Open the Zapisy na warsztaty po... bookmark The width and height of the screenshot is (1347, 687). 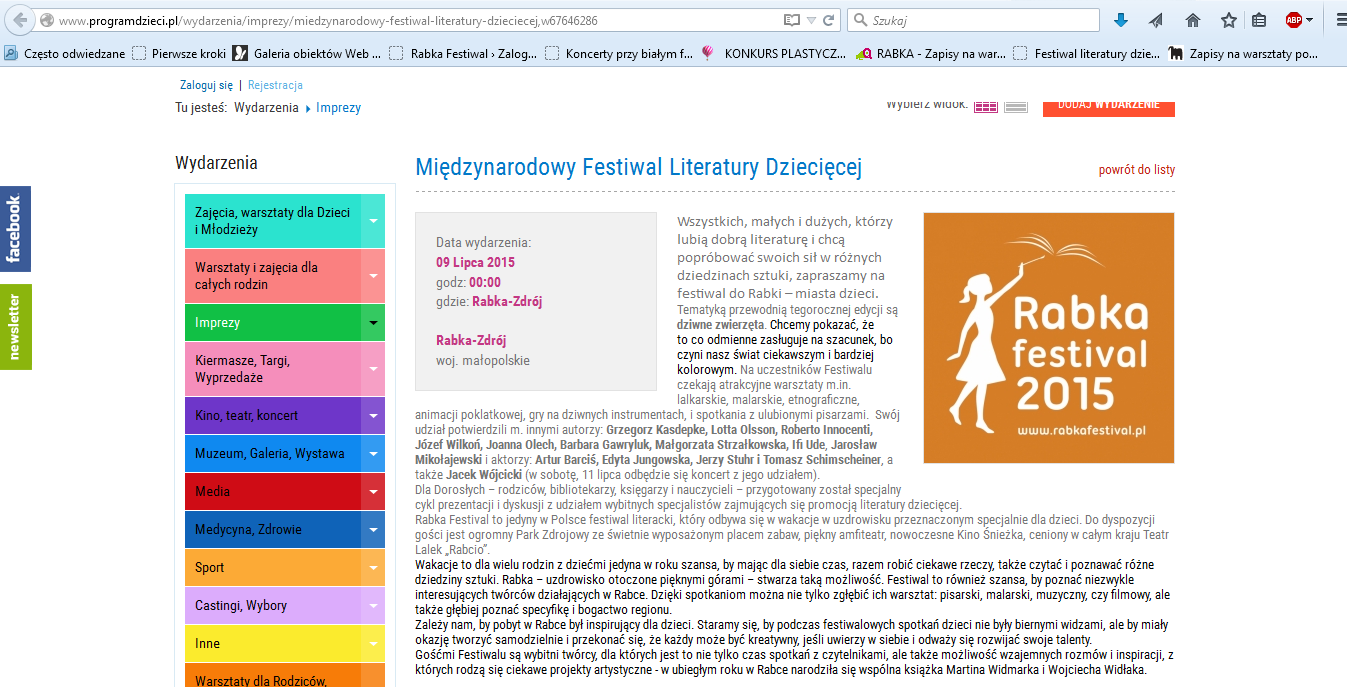pos(1243,54)
